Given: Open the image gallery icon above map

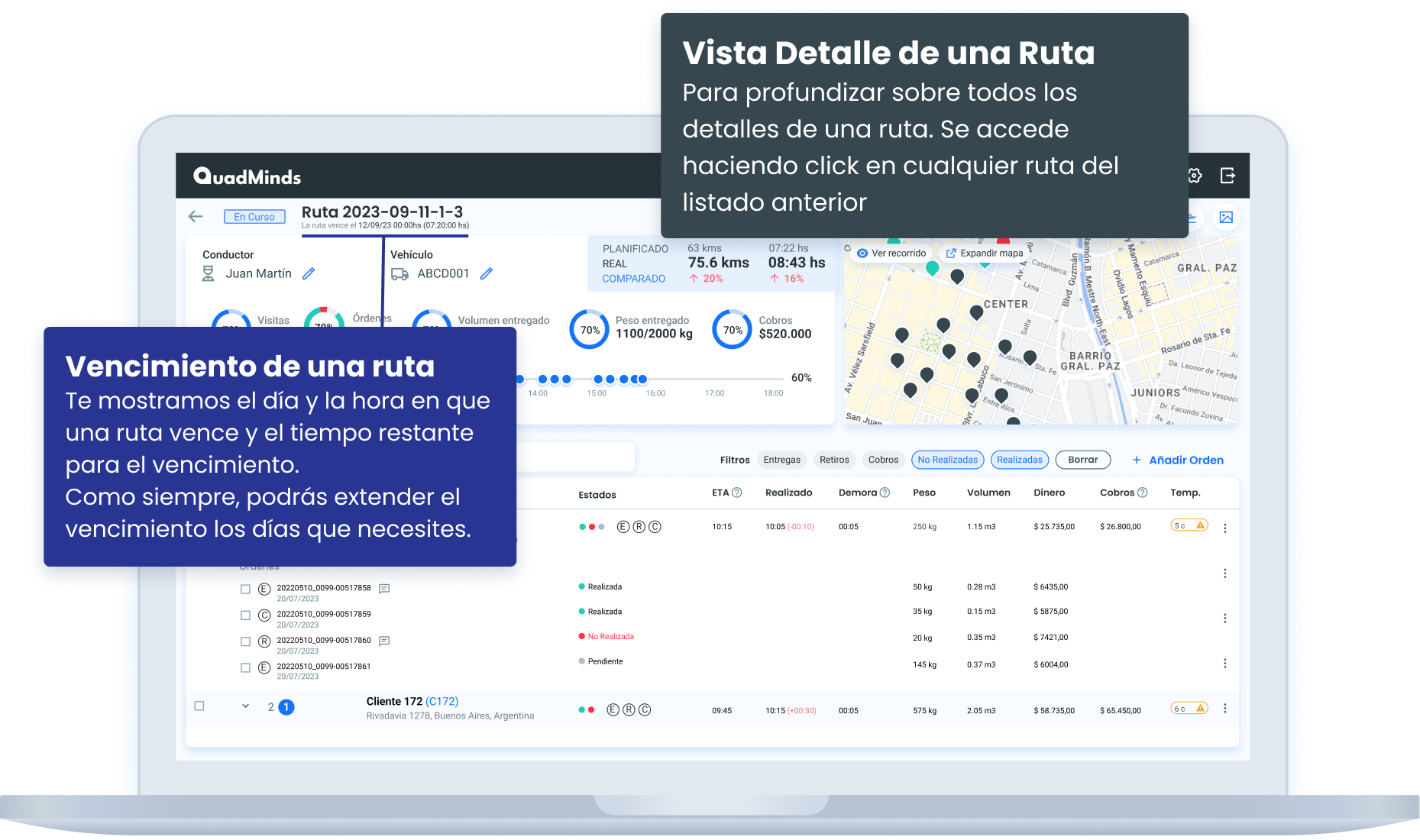Looking at the screenshot, I should 1226,218.
